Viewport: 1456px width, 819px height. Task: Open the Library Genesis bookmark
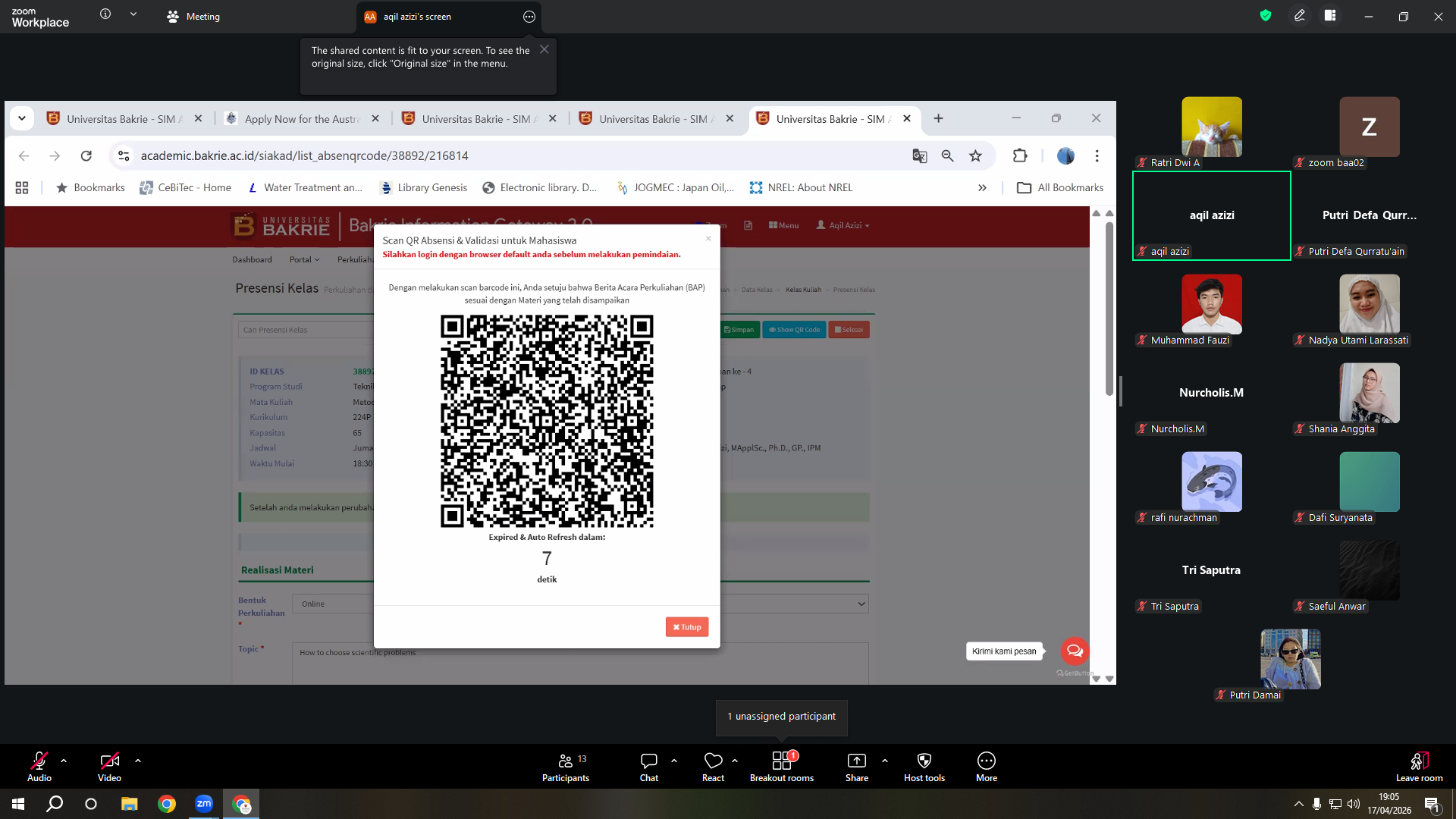(424, 187)
